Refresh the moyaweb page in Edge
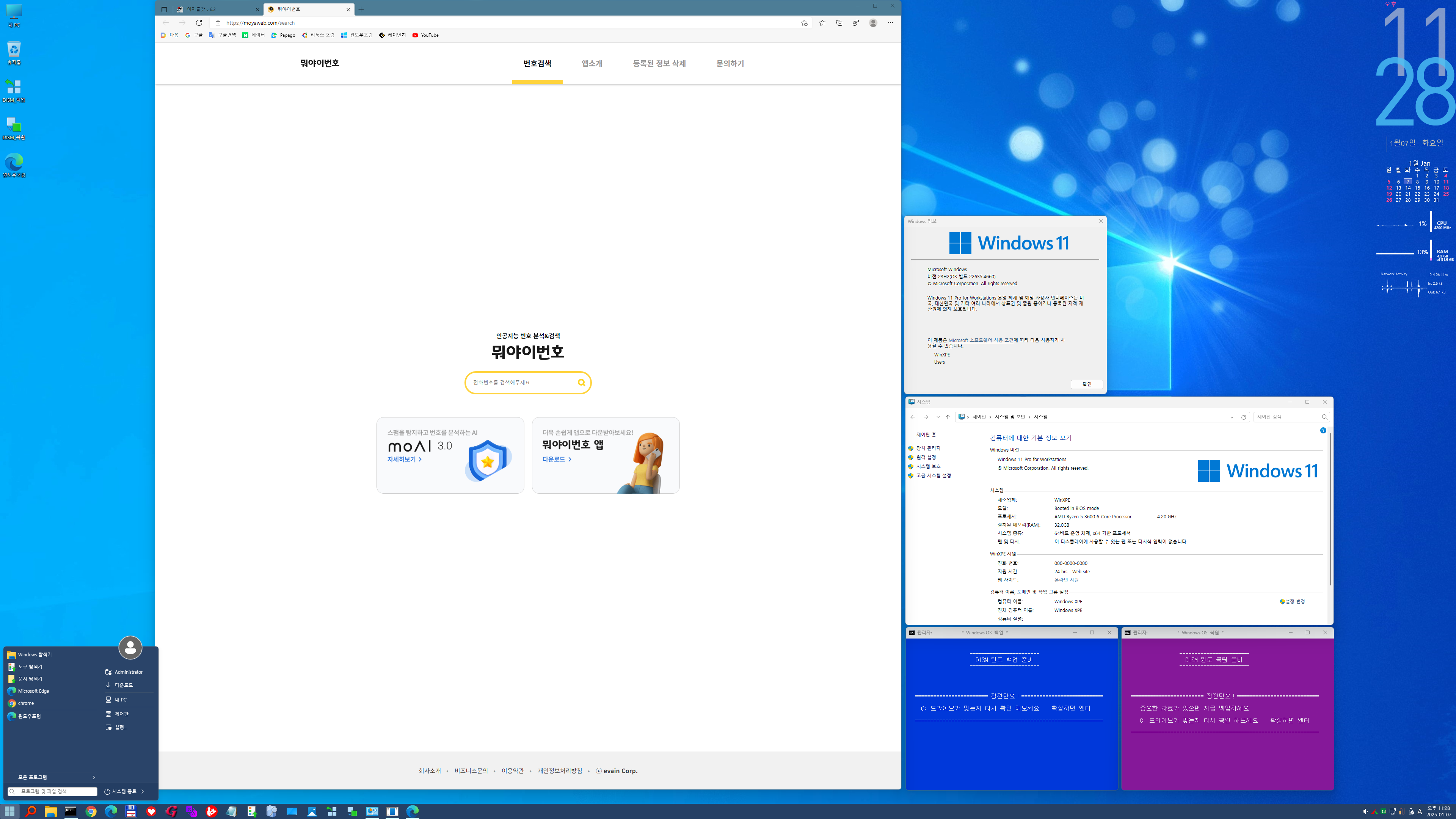Image resolution: width=1456 pixels, height=819 pixels. pos(199,23)
